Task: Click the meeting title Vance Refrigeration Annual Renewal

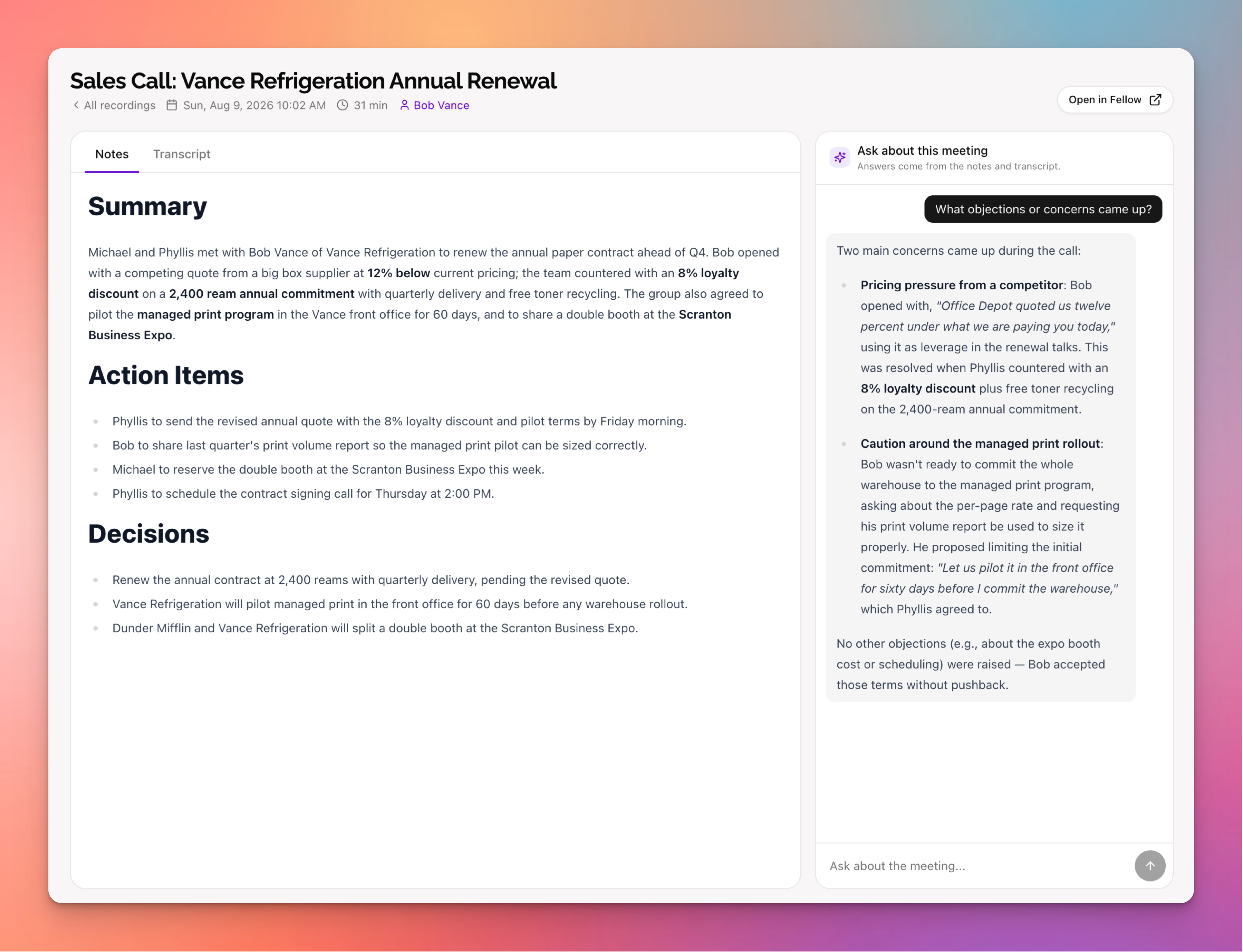Action: point(313,81)
